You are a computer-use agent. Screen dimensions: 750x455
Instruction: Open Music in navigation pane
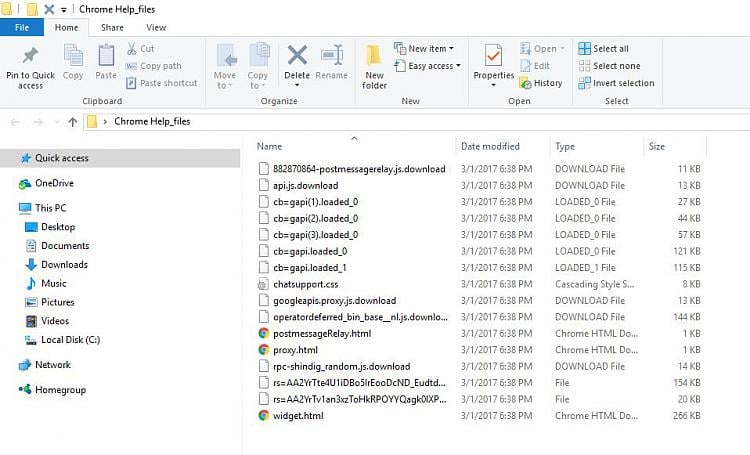[x=46, y=283]
